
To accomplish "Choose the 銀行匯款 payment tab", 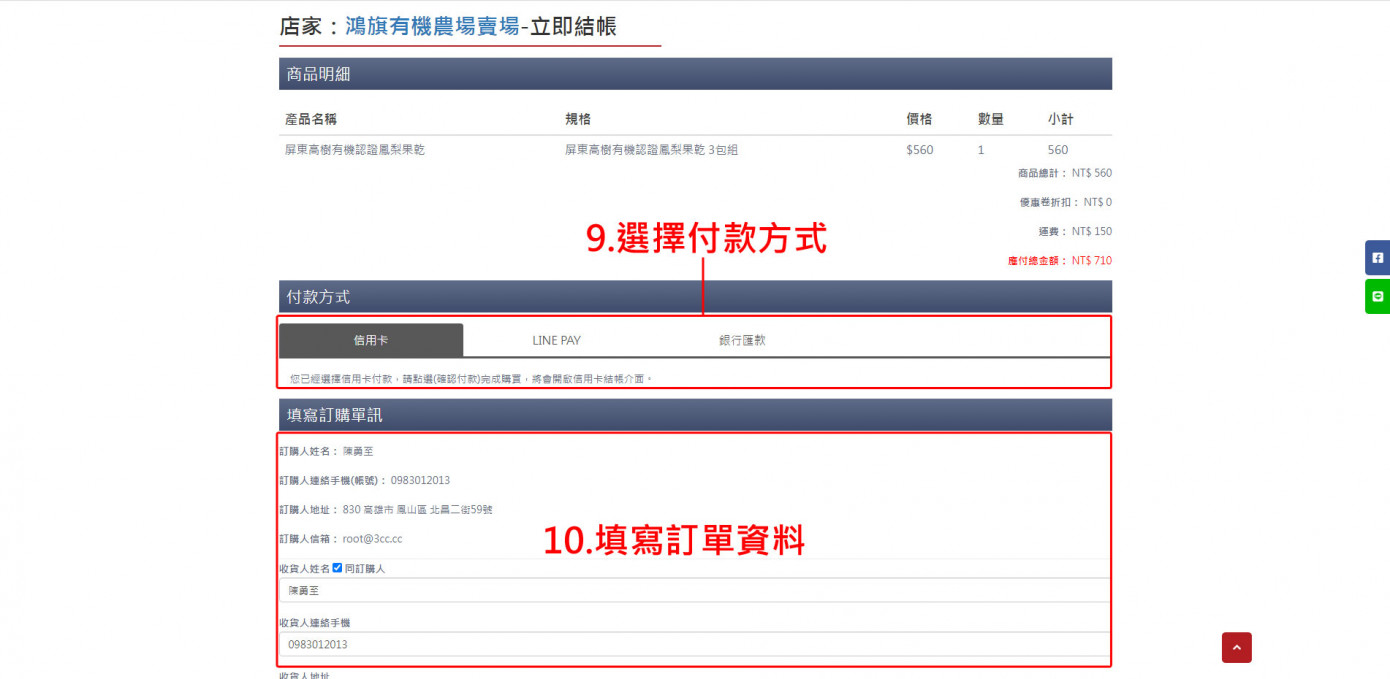I will point(742,340).
